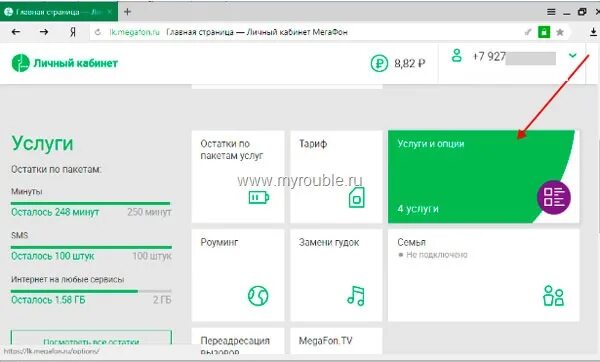Image resolution: width=600 pixels, height=362 pixels.
Task: Click the Интернет на любые сервисы progress bar
Action: [91, 291]
